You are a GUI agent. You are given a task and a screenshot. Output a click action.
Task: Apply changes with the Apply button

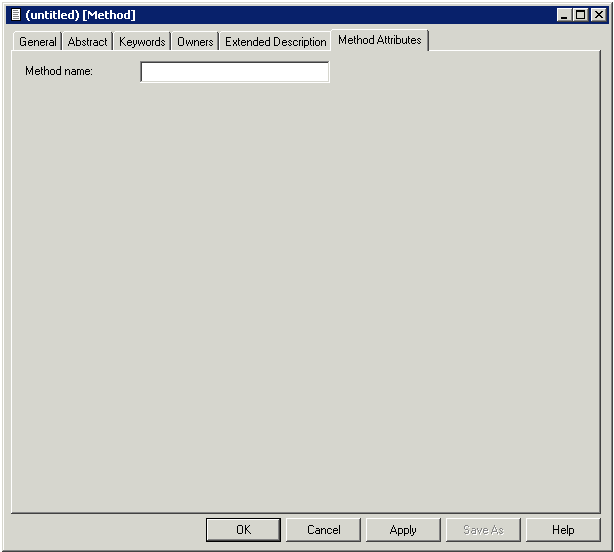coord(403,530)
